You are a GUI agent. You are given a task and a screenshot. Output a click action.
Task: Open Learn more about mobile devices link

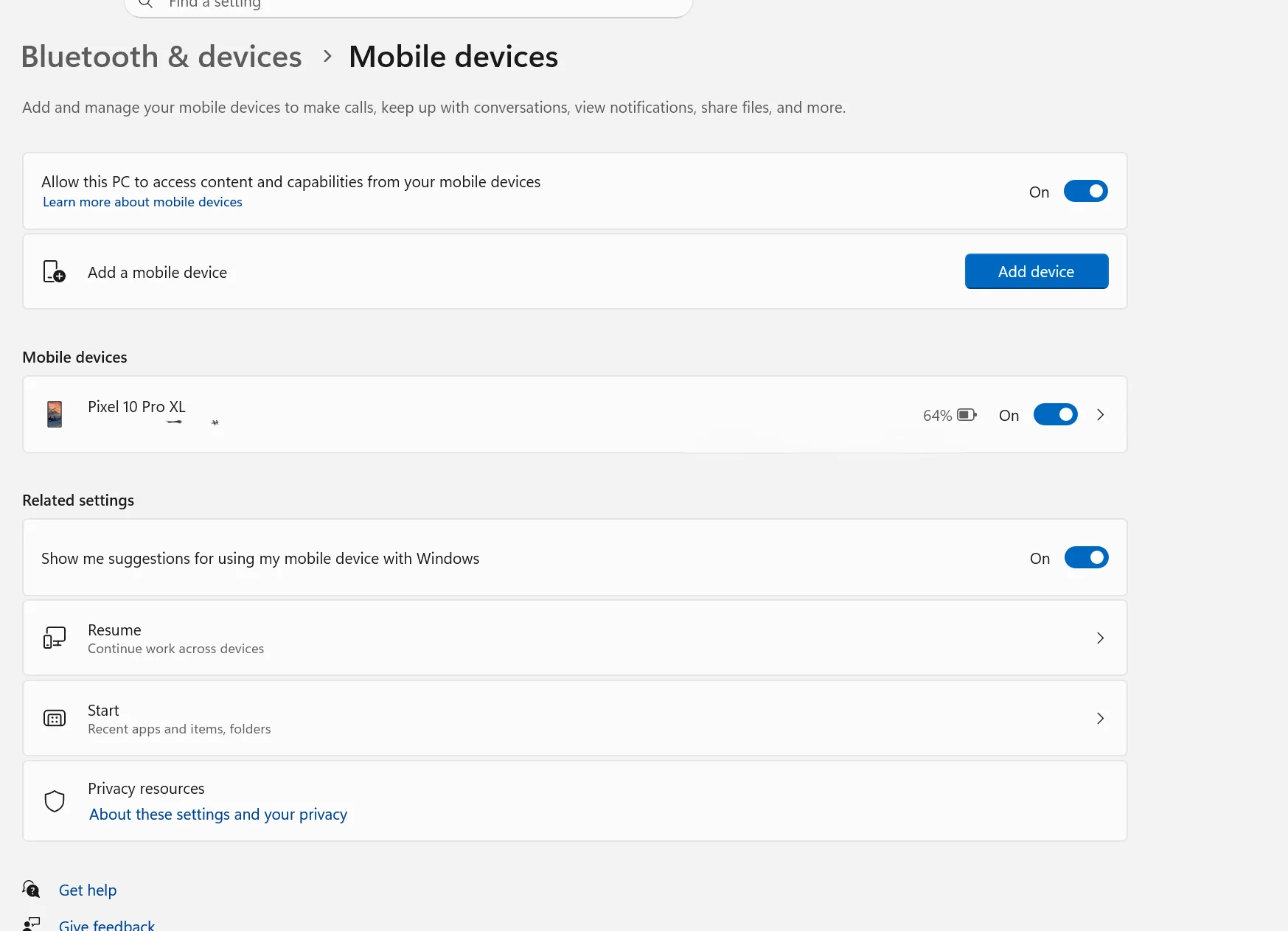click(x=142, y=202)
